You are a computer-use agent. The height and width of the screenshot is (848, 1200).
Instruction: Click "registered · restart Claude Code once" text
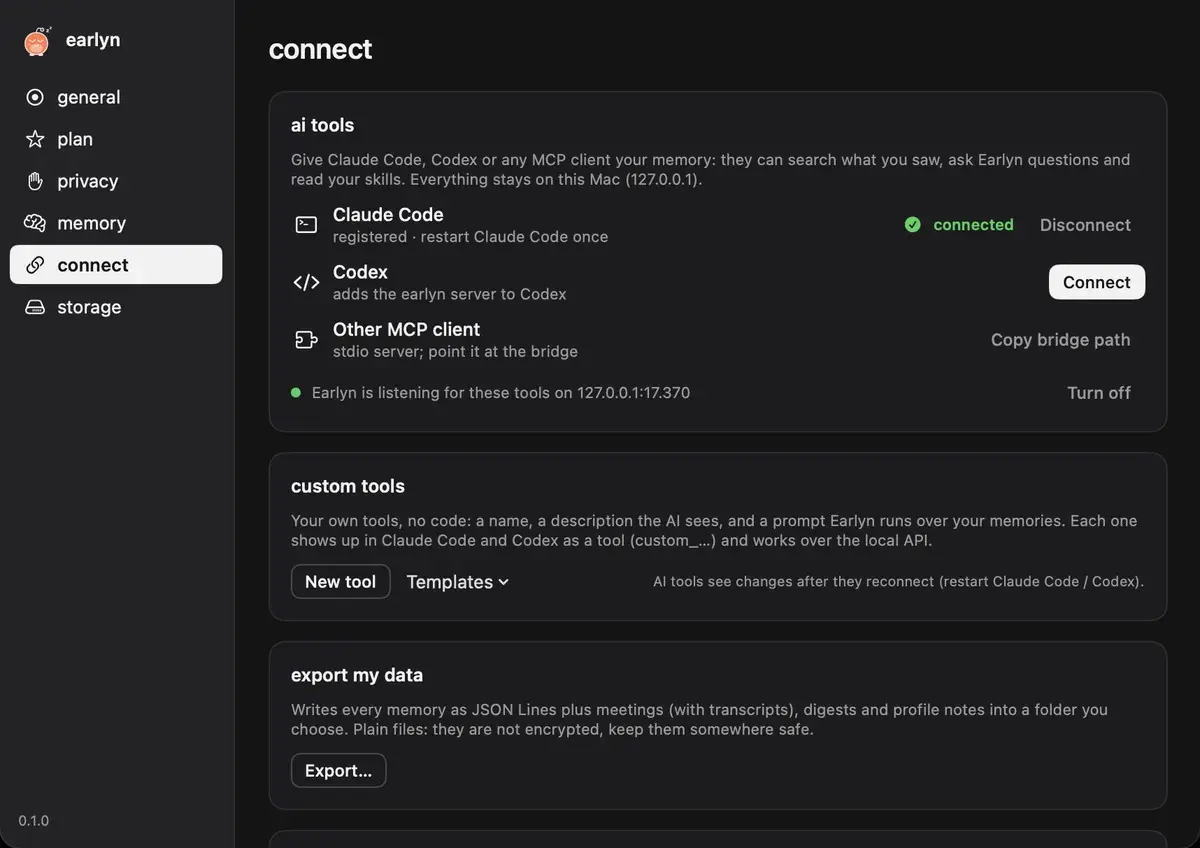470,237
